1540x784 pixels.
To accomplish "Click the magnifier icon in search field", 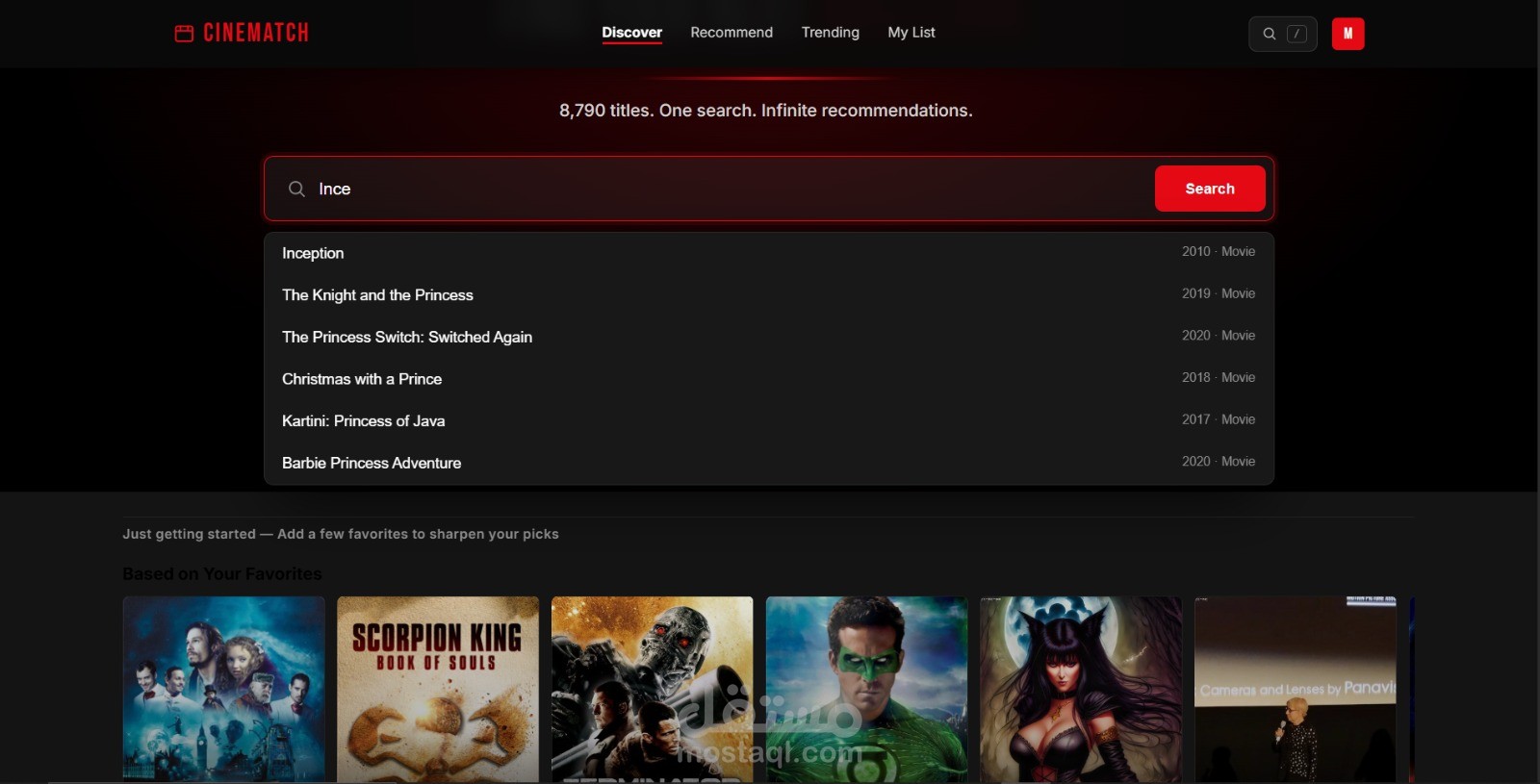I will [296, 189].
